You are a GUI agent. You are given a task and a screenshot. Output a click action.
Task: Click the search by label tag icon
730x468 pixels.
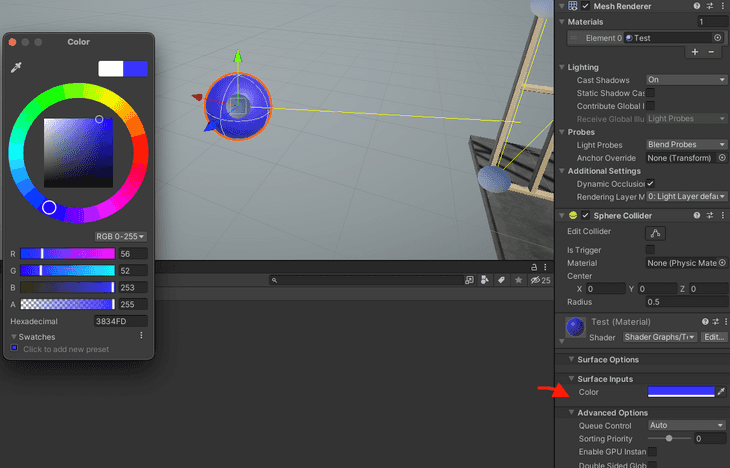point(501,280)
